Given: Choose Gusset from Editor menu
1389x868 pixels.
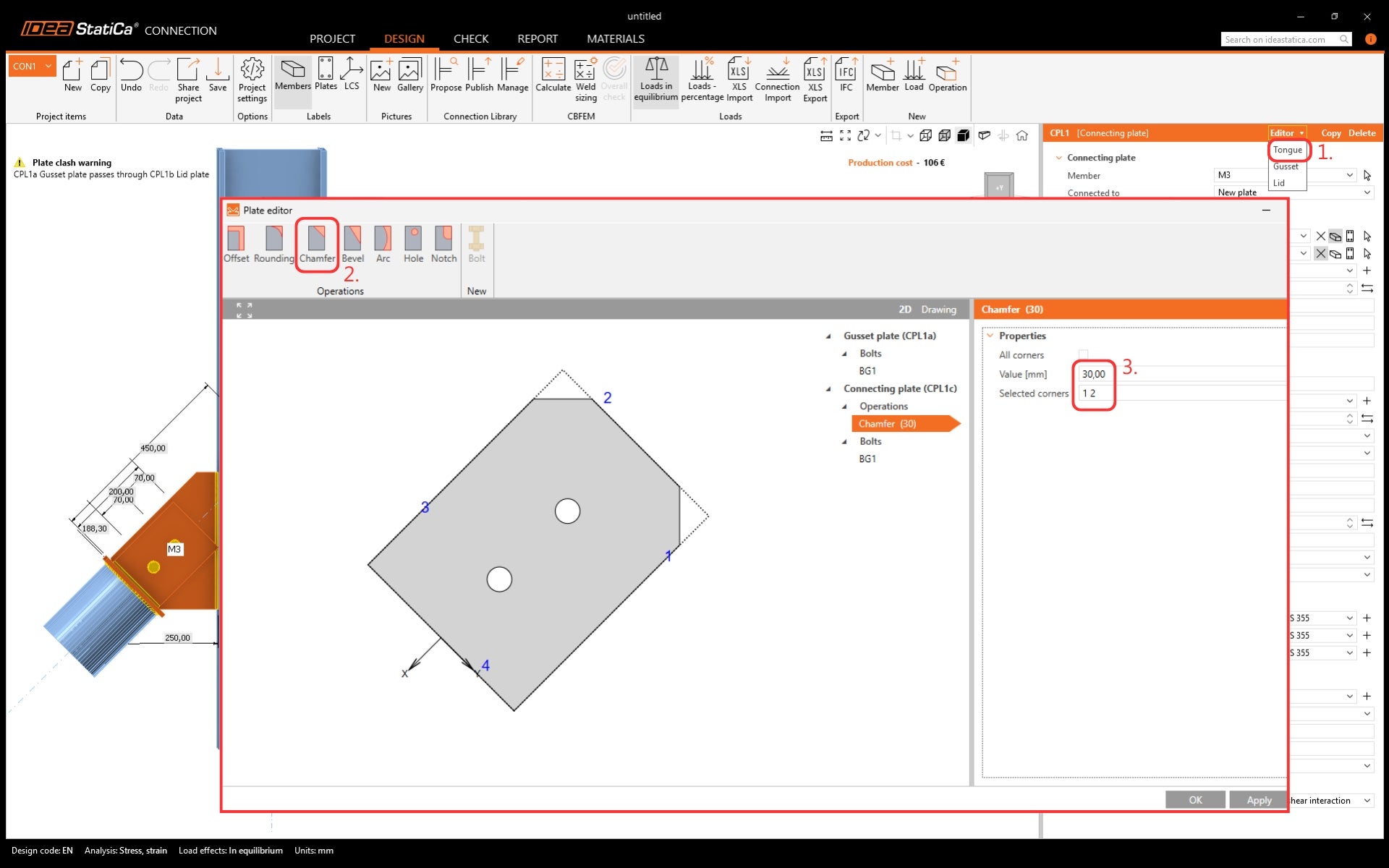Looking at the screenshot, I should point(1286,166).
